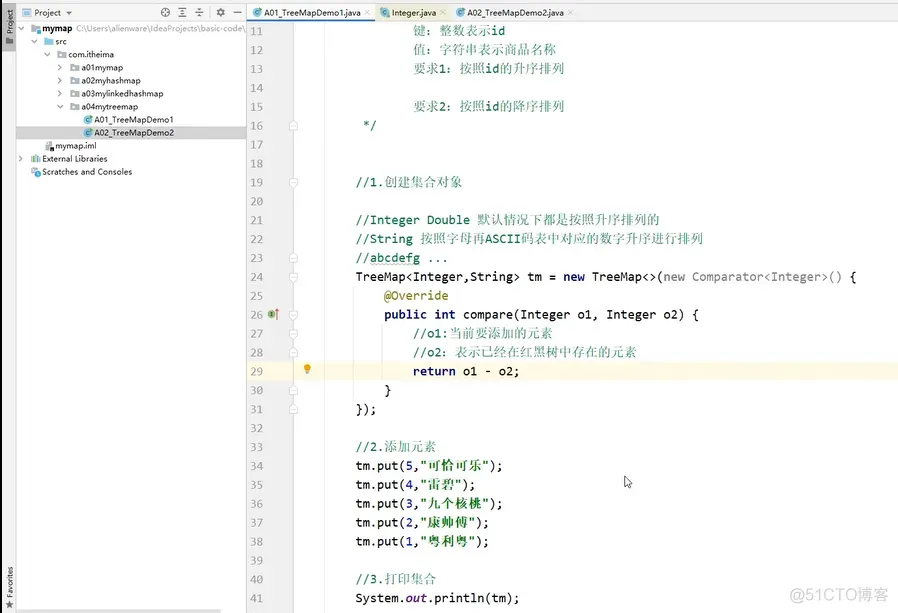Close the Integer.java tab
The image size is (898, 613).
442,13
